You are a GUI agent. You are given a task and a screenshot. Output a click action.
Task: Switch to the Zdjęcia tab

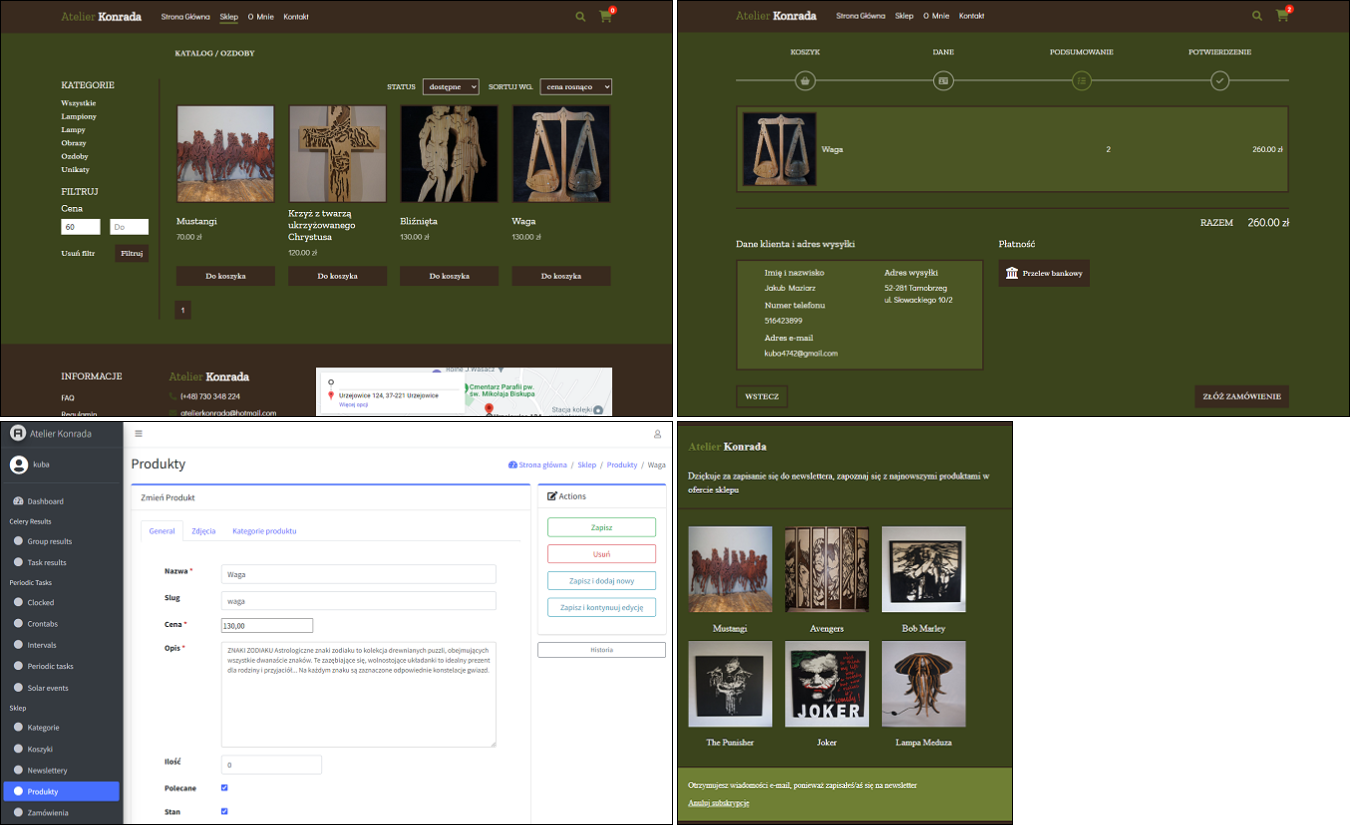[x=203, y=531]
